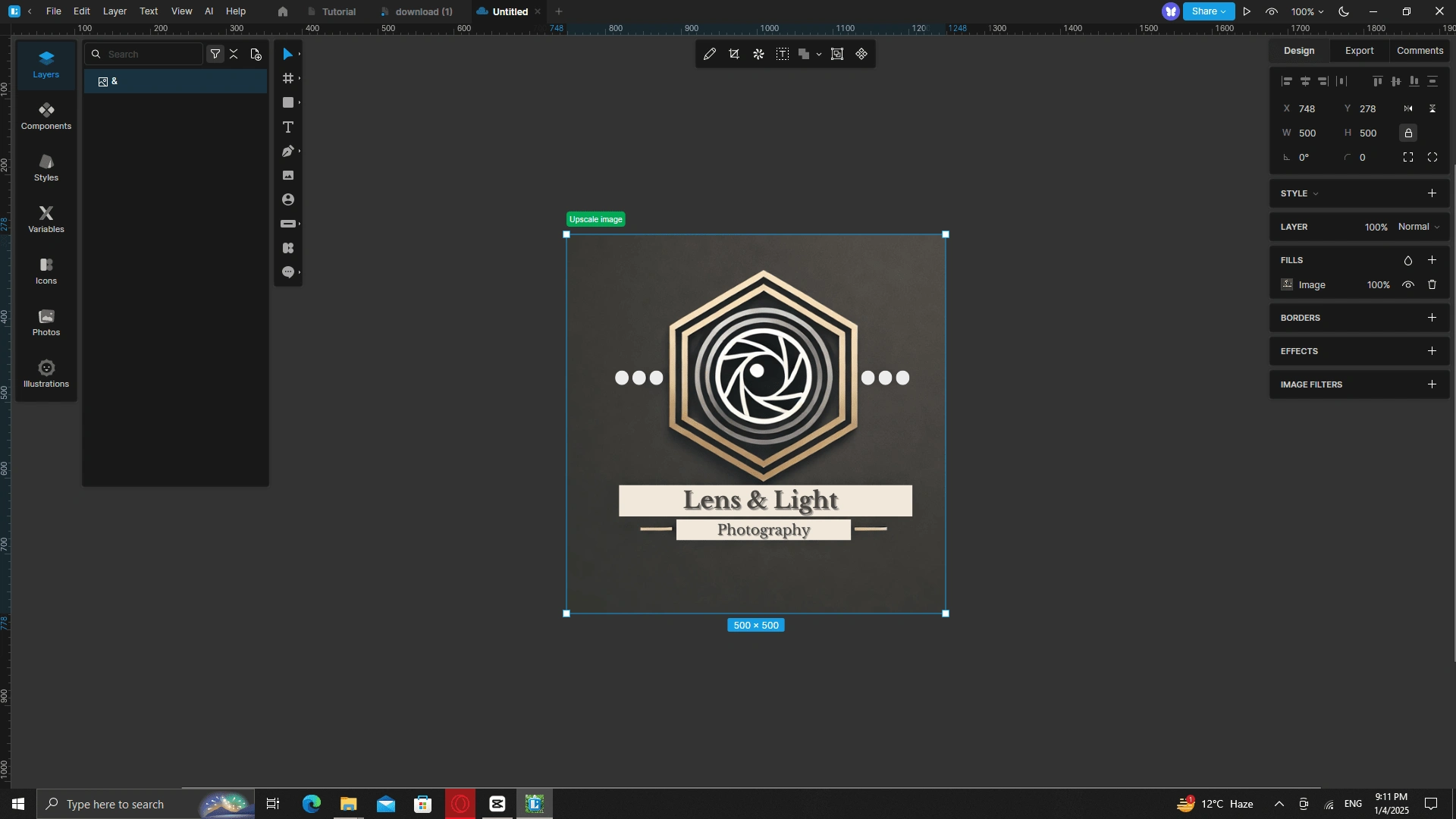Screen dimensions: 1456x819
Task: Toggle the layer lock/aspect ratio button
Action: pyautogui.click(x=1408, y=133)
